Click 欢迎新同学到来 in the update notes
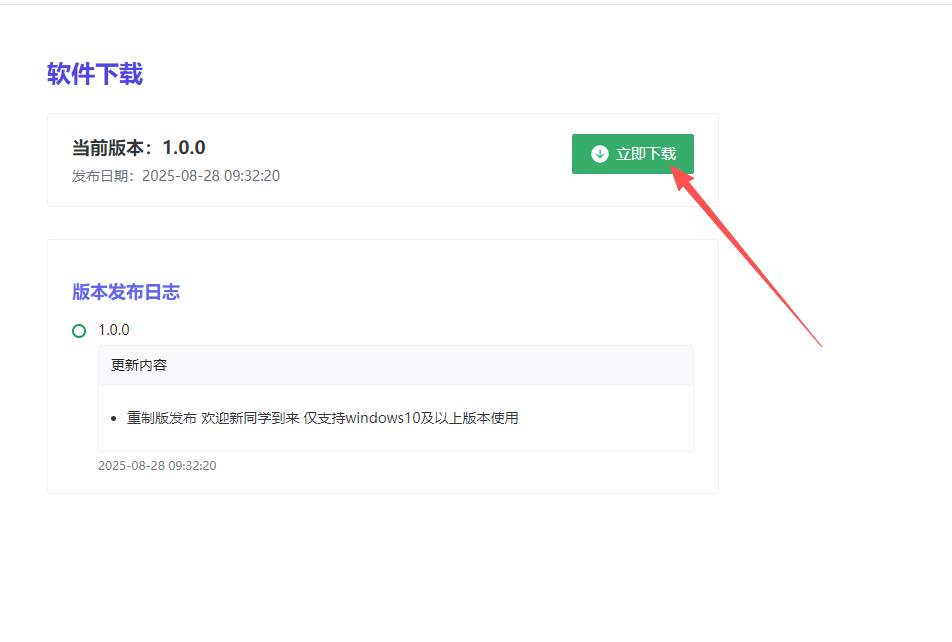This screenshot has width=952, height=642. point(249,418)
